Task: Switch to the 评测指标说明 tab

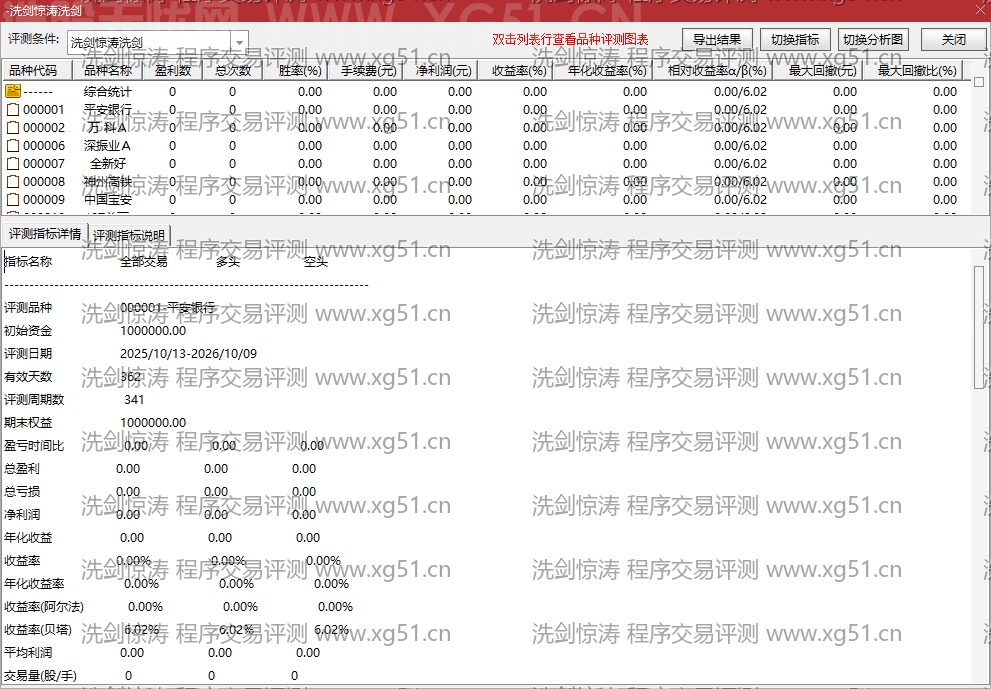Action: pyautogui.click(x=129, y=235)
